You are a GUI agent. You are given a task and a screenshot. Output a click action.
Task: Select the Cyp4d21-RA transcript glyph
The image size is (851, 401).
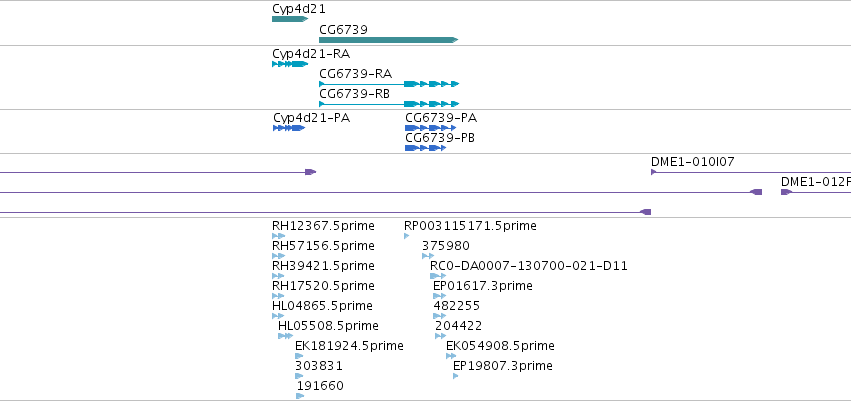coord(290,64)
